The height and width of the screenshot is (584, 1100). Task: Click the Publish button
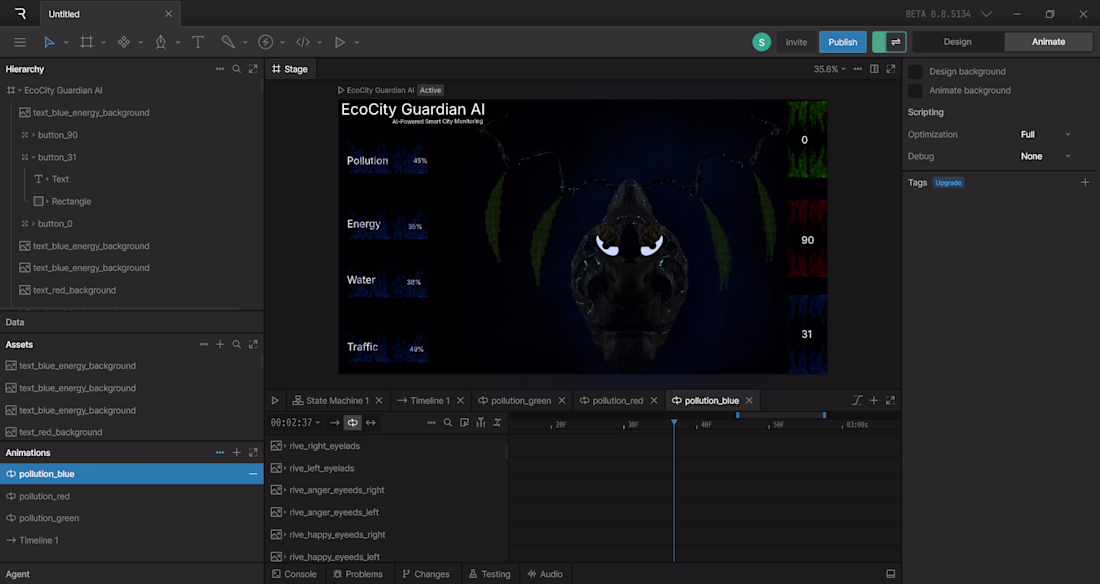click(843, 42)
